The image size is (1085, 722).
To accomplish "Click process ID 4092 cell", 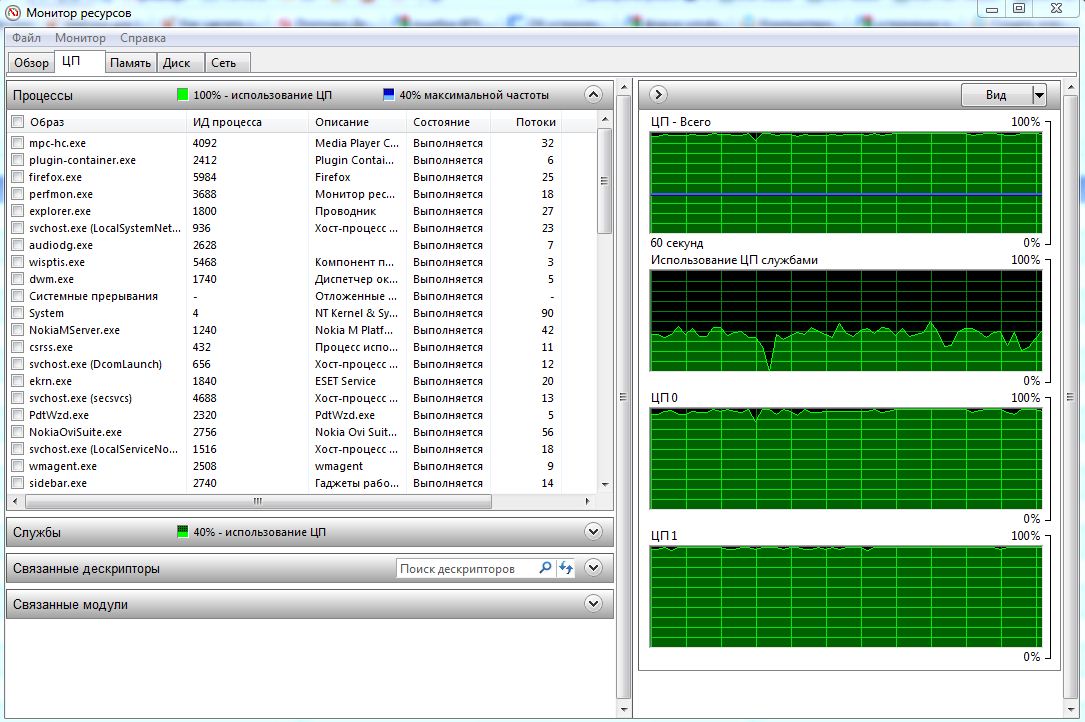I will click(x=205, y=143).
